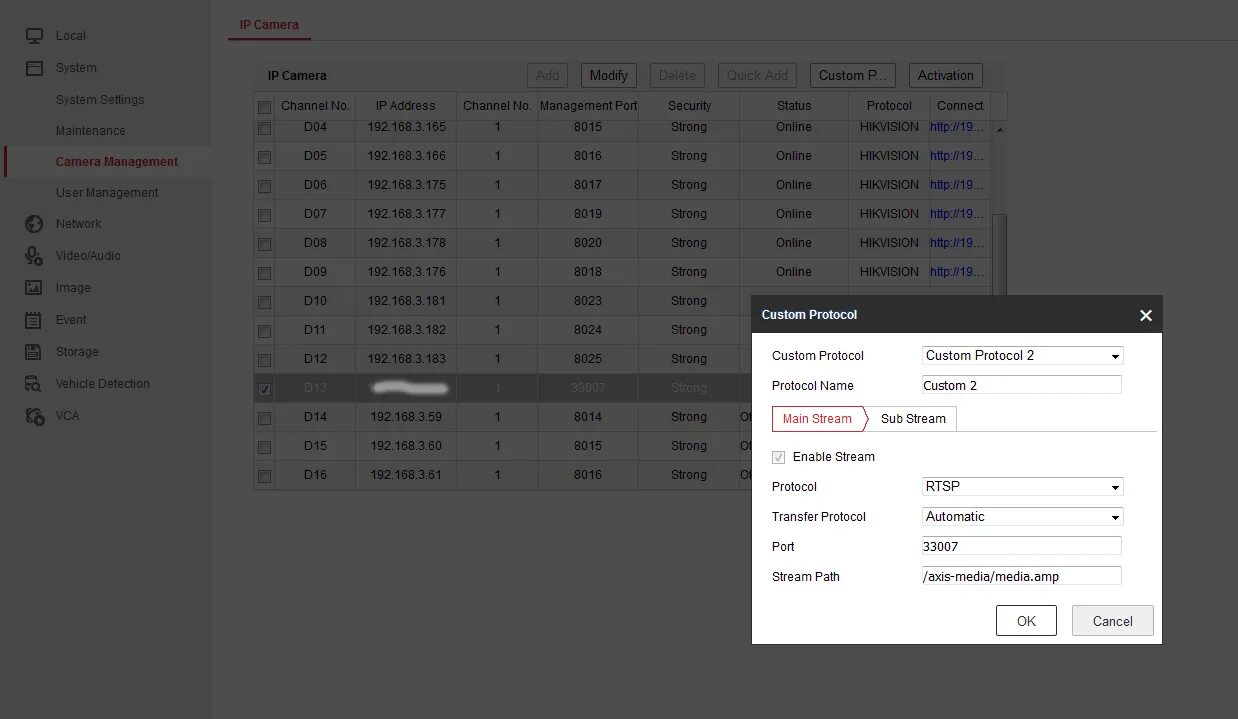Click the Storage disk icon
This screenshot has width=1238, height=719.
pos(35,352)
